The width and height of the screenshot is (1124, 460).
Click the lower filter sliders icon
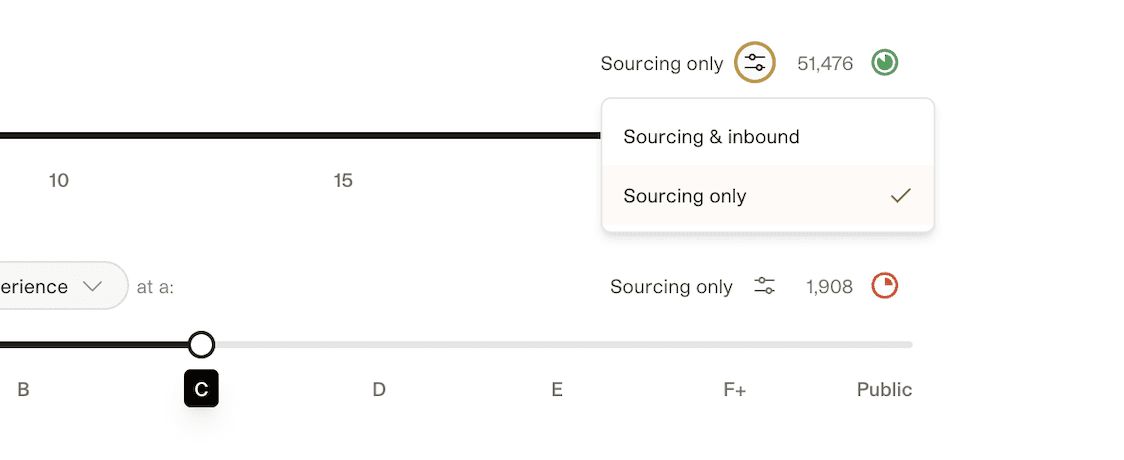tap(764, 286)
